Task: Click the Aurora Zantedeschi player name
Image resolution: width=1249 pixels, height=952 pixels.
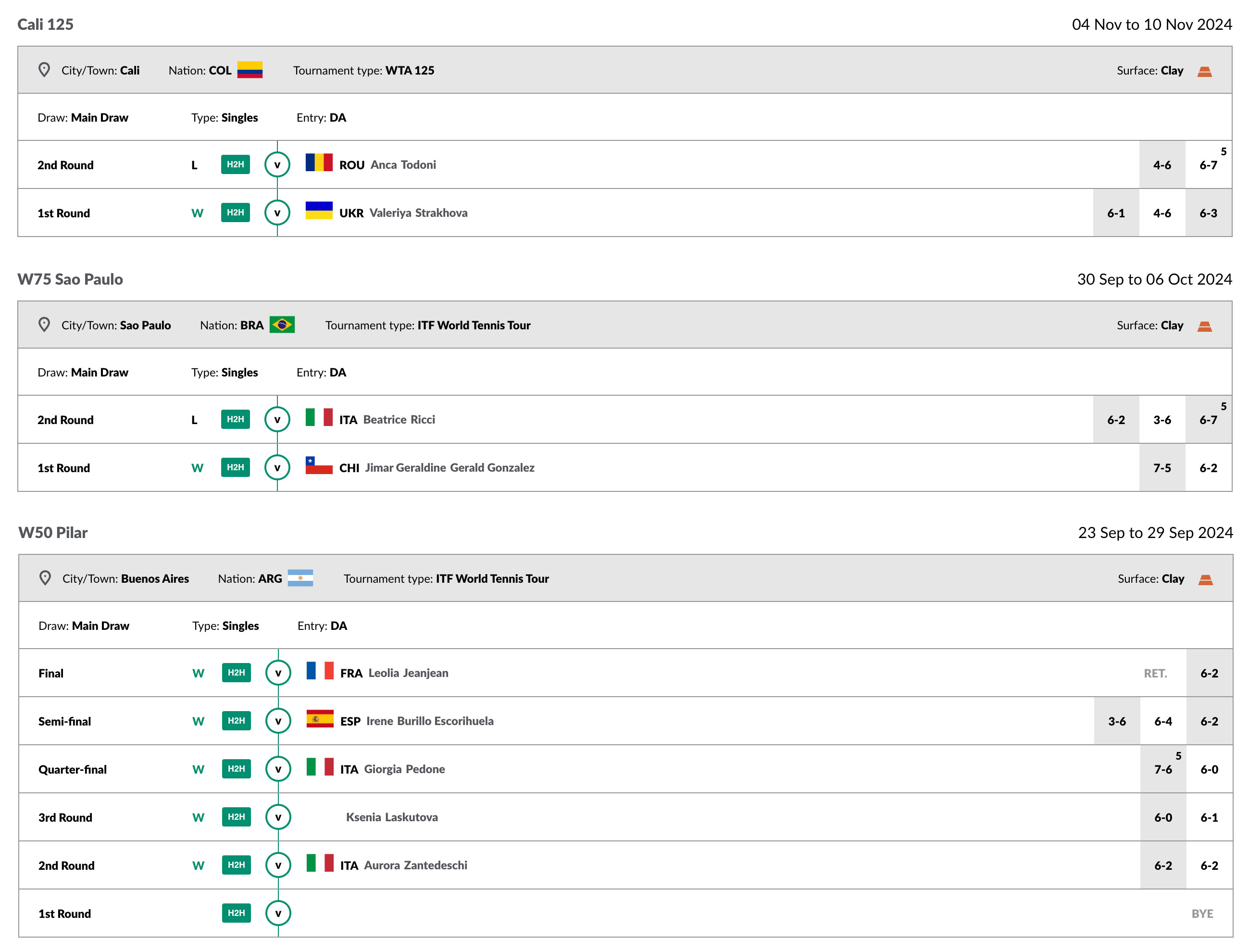Action: [415, 865]
